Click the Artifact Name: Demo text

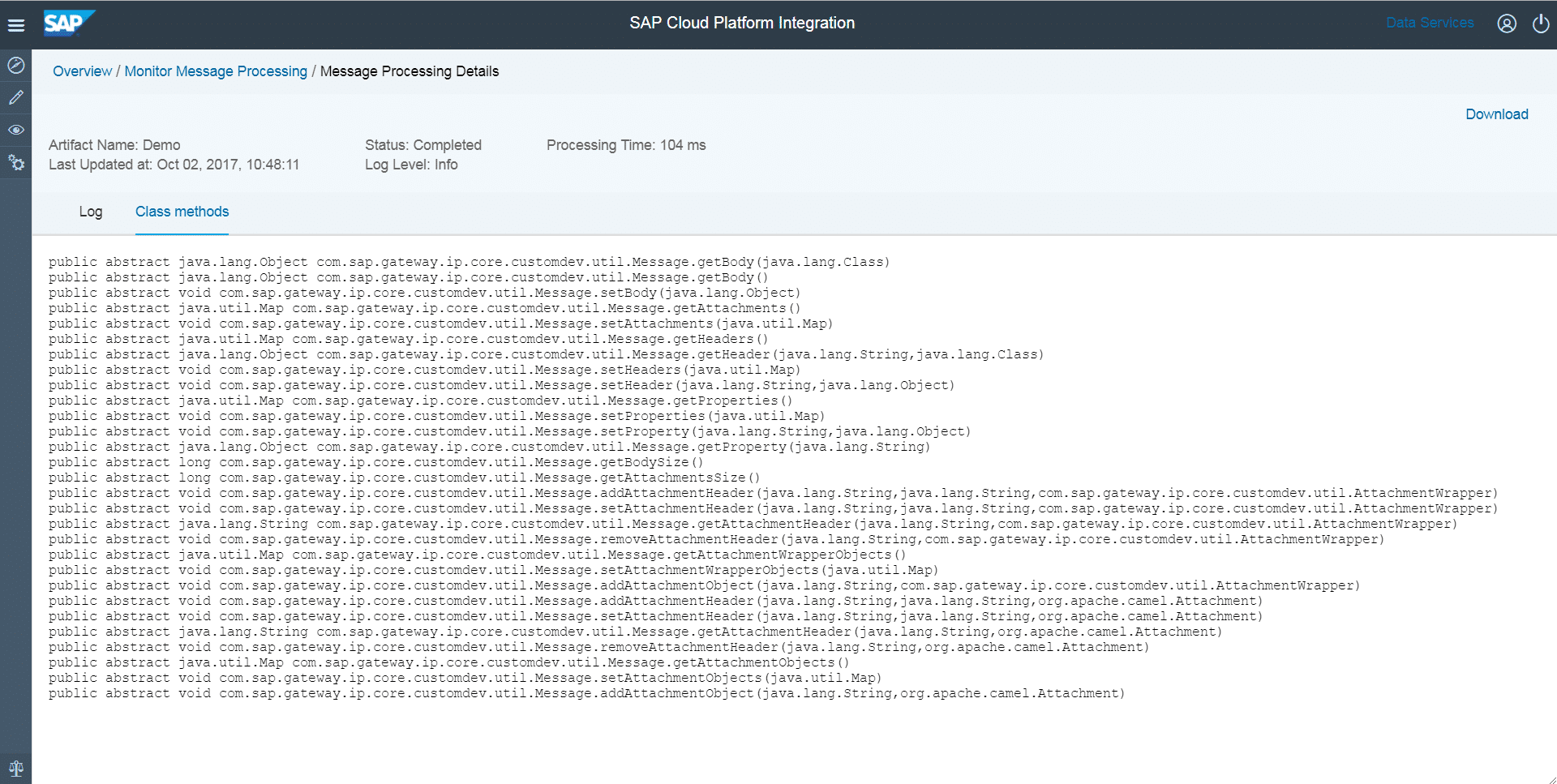click(x=114, y=145)
